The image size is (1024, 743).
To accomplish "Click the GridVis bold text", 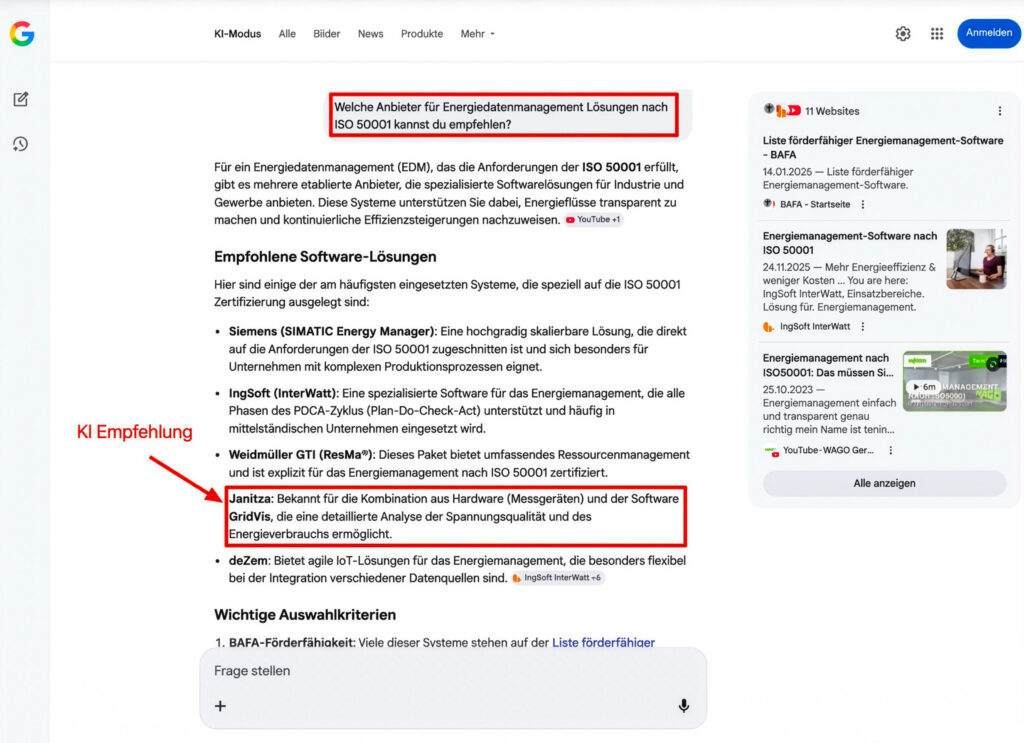I will click(249, 516).
